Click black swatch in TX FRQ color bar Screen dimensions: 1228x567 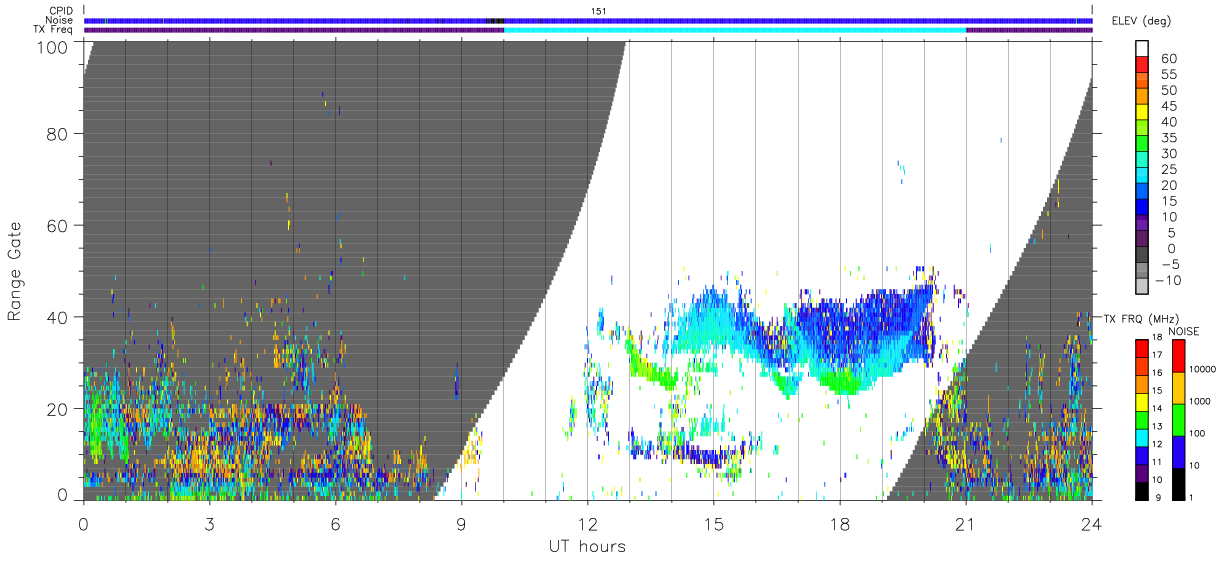[1140, 491]
